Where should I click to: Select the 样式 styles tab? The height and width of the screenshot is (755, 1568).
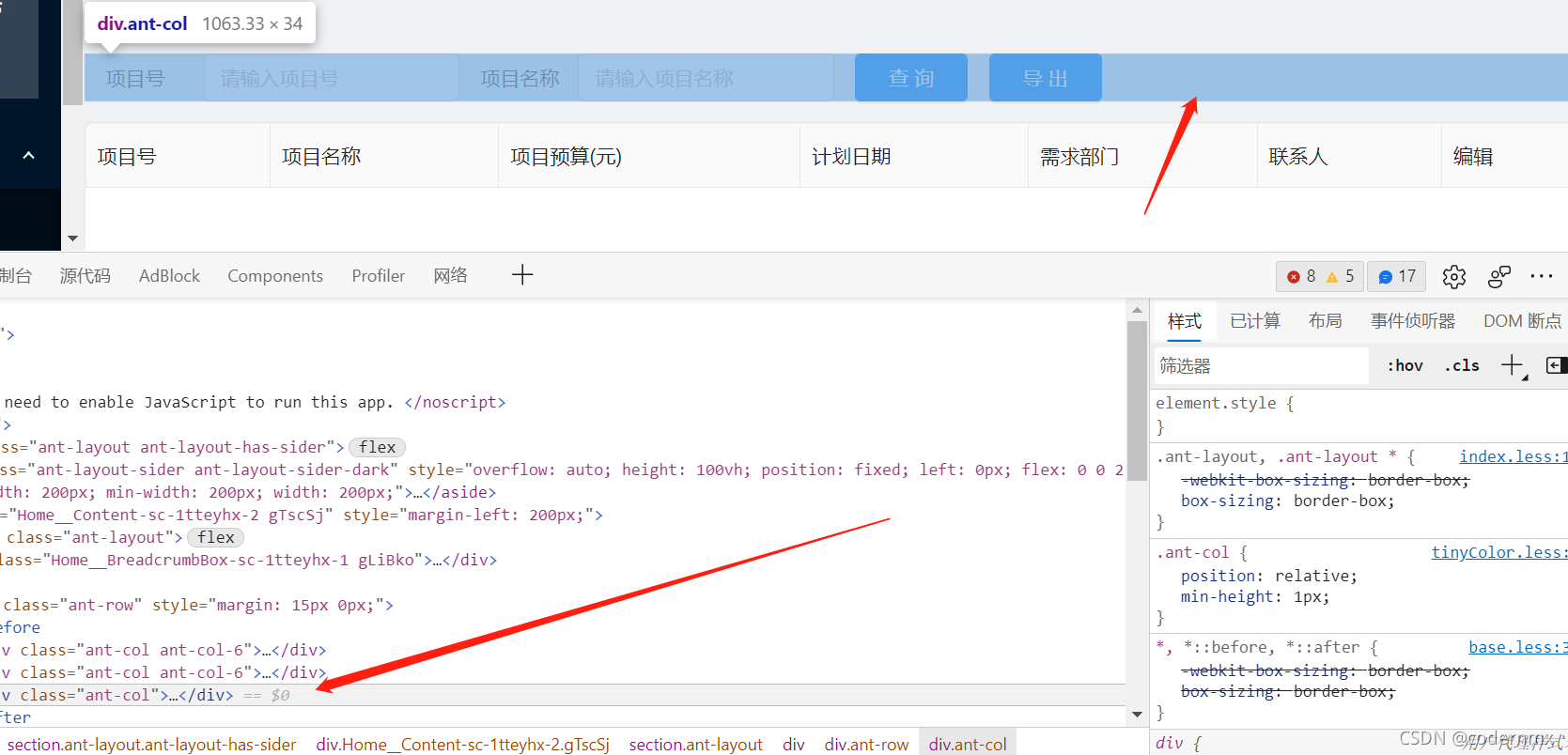1185,321
